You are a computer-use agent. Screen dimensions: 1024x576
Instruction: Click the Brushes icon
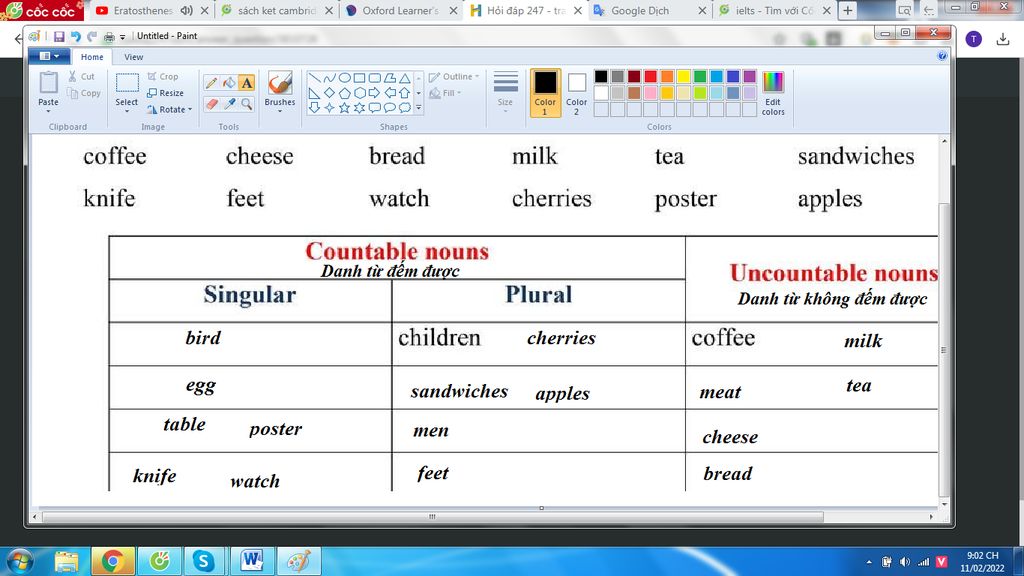click(x=280, y=84)
